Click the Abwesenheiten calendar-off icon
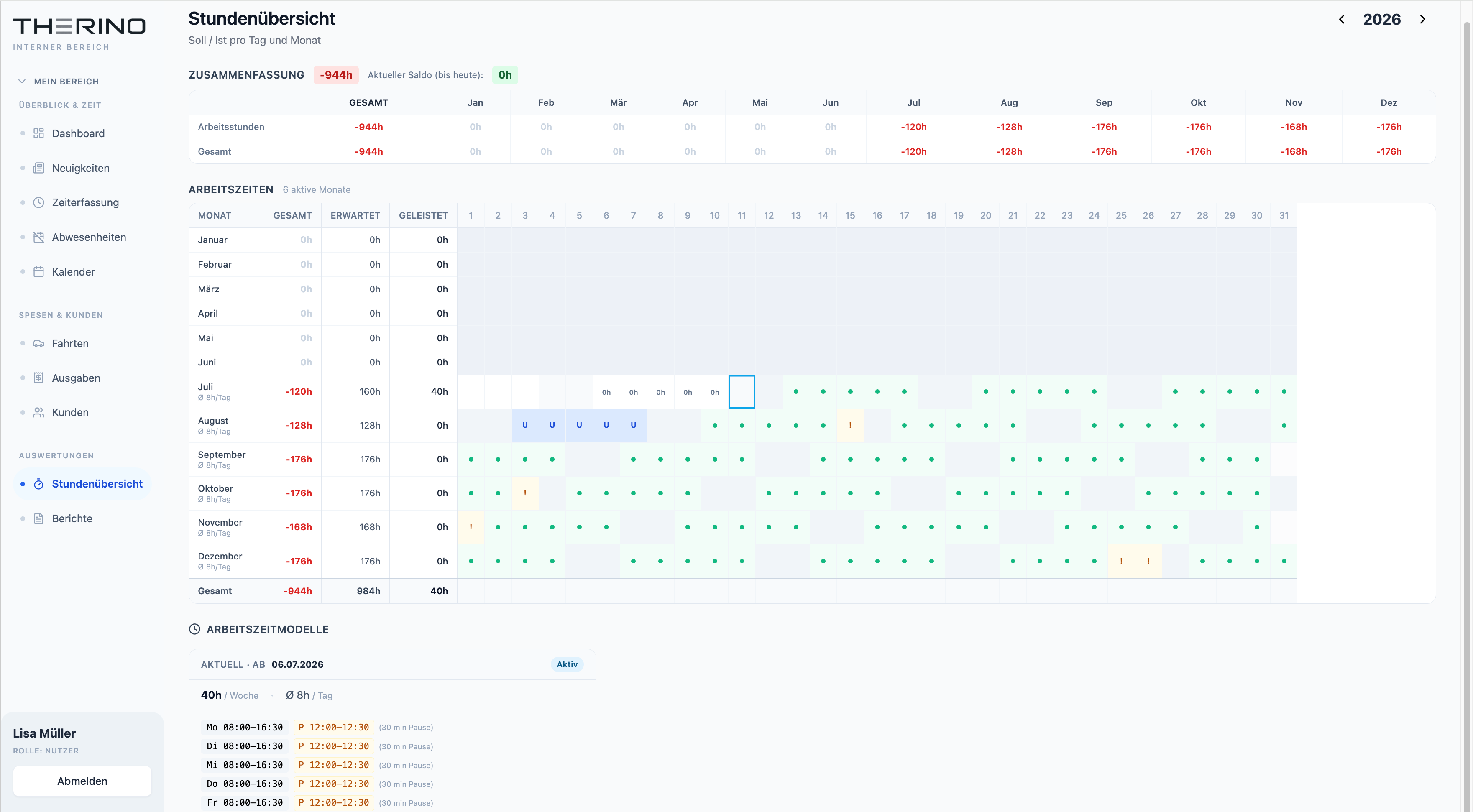The image size is (1473, 812). [38, 237]
